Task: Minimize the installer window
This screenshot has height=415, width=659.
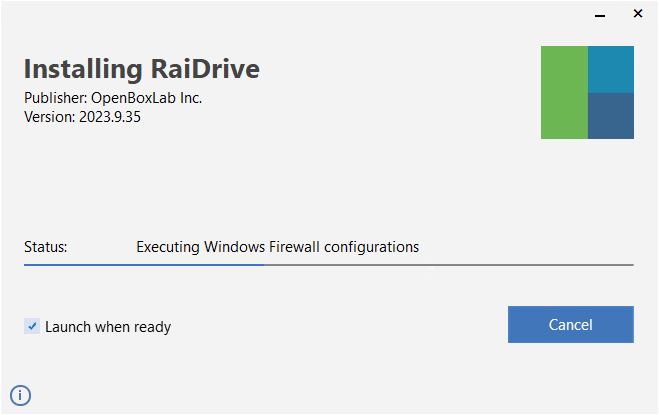Action: pos(600,16)
